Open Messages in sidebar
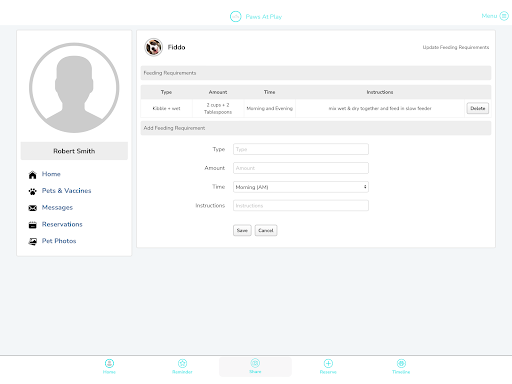This screenshot has width=512, height=384. click(x=57, y=207)
